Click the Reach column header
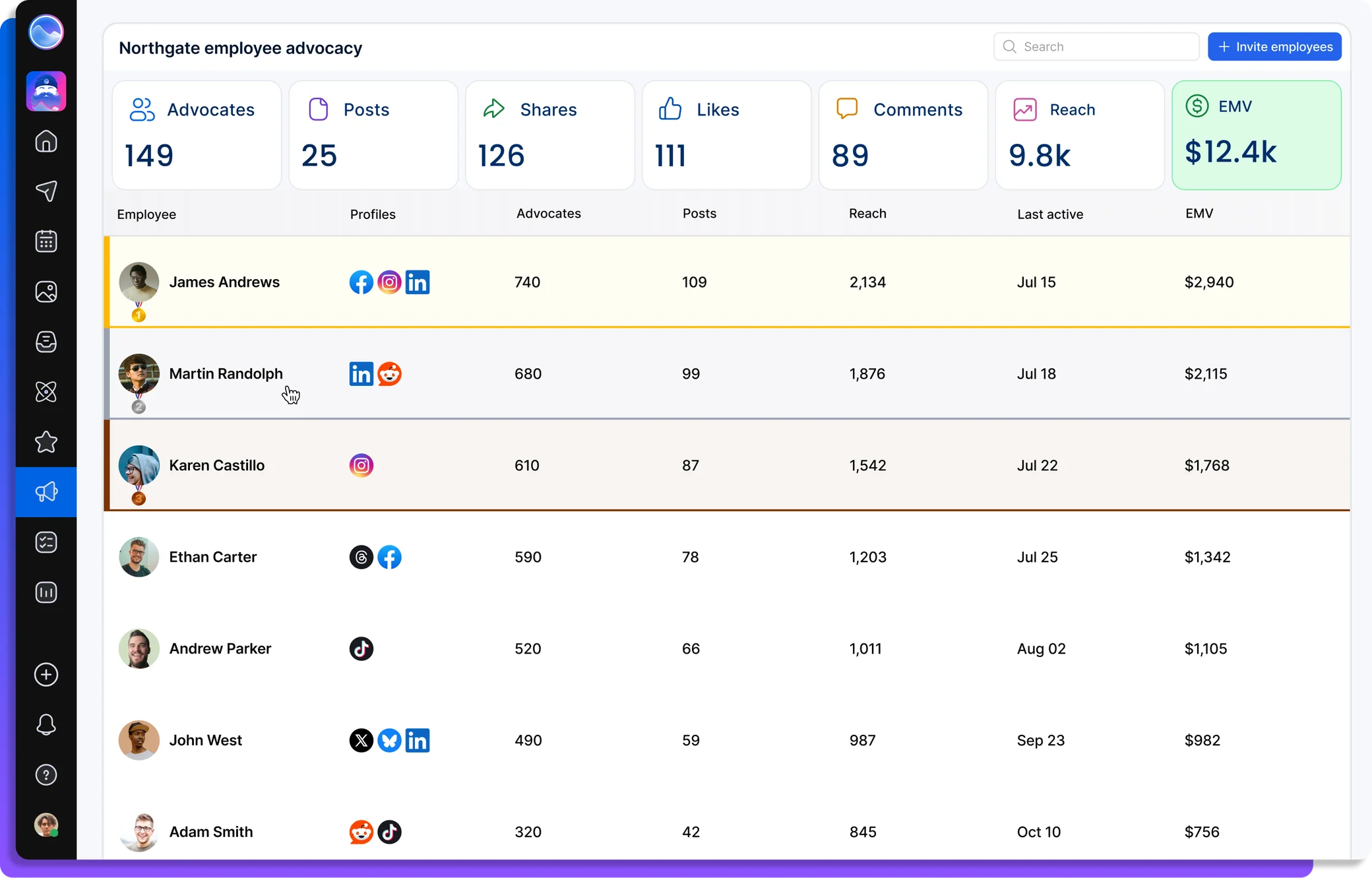Screen dimensions: 1372x878 click(x=867, y=214)
